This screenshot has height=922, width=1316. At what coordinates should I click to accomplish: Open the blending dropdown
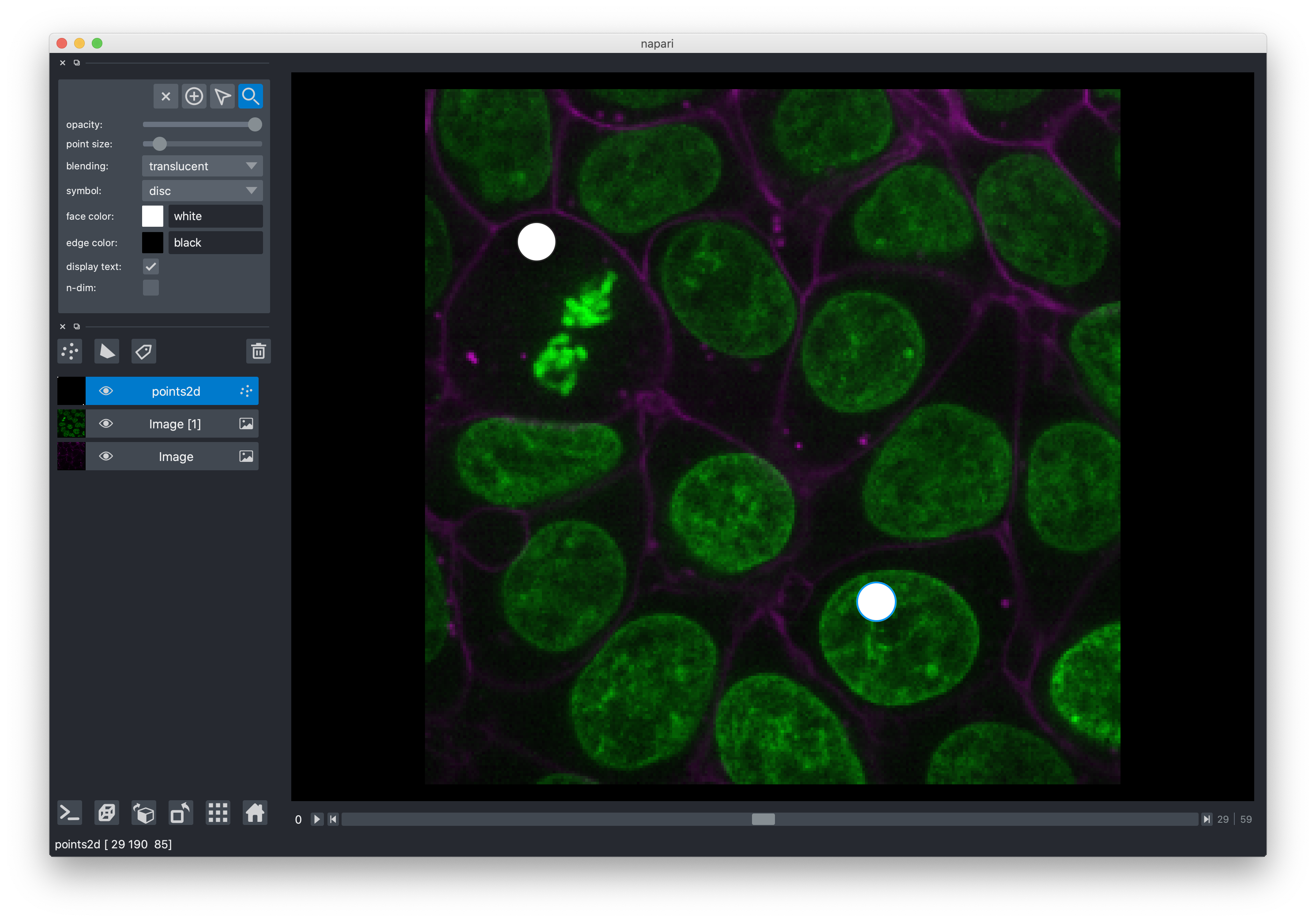(x=202, y=165)
